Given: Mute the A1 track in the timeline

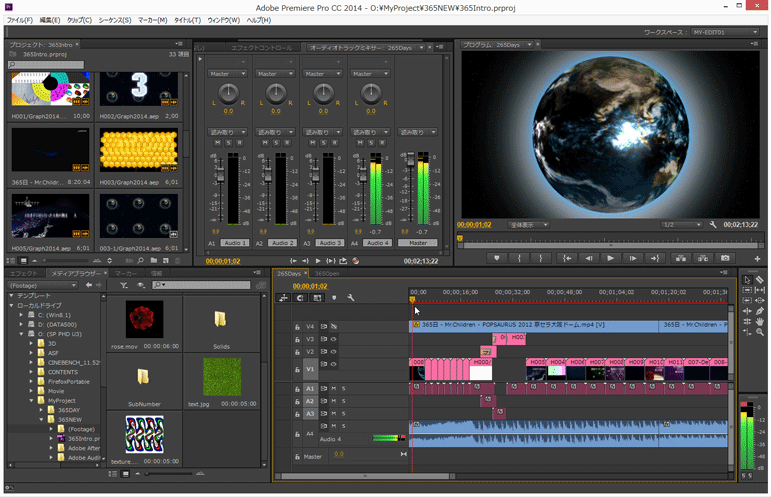Looking at the screenshot, I should coord(334,388).
